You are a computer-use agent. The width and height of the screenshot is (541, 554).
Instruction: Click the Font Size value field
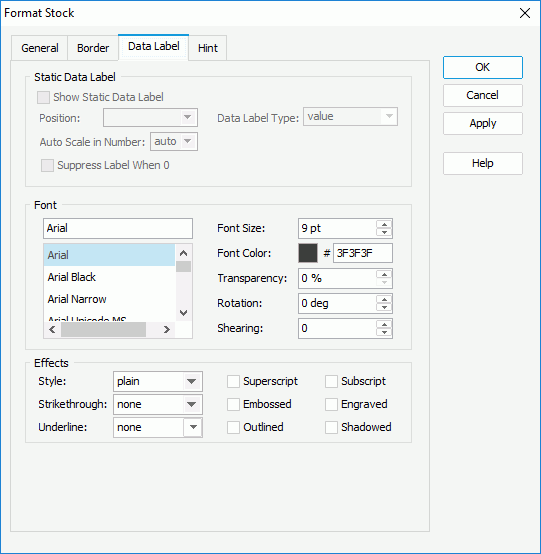(x=337, y=228)
